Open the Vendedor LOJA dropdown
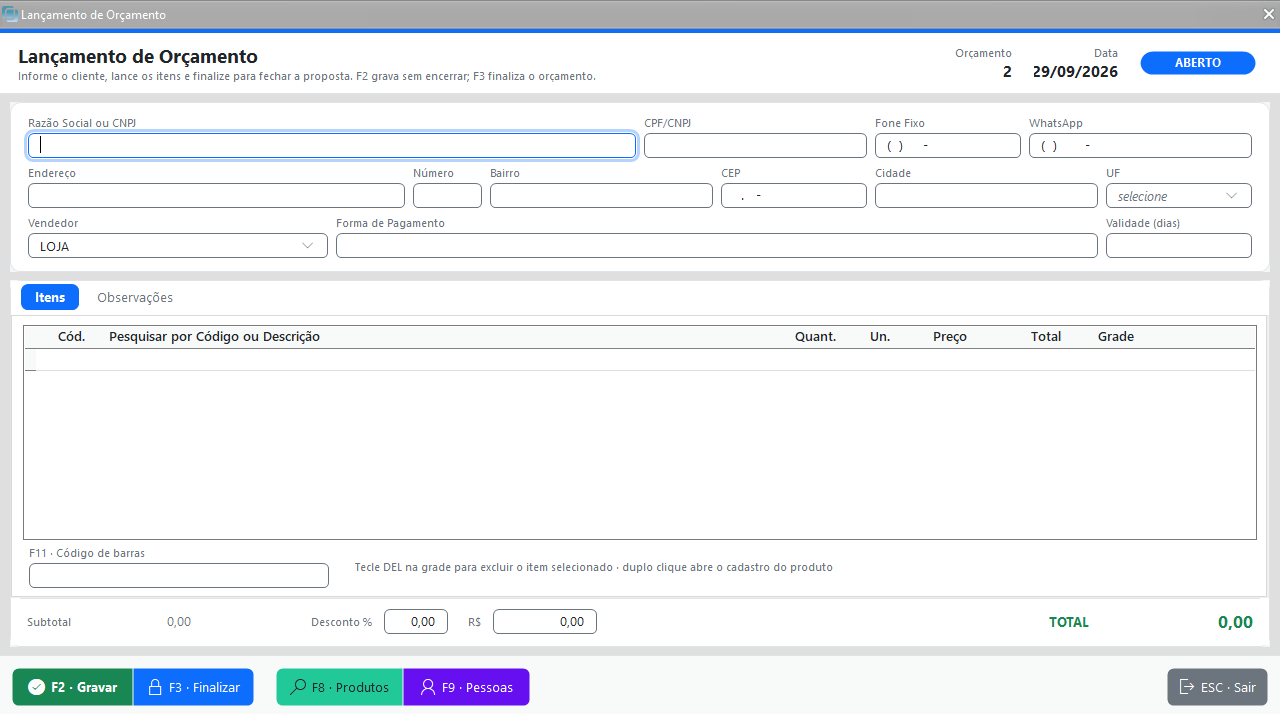The image size is (1280, 714). click(x=178, y=246)
